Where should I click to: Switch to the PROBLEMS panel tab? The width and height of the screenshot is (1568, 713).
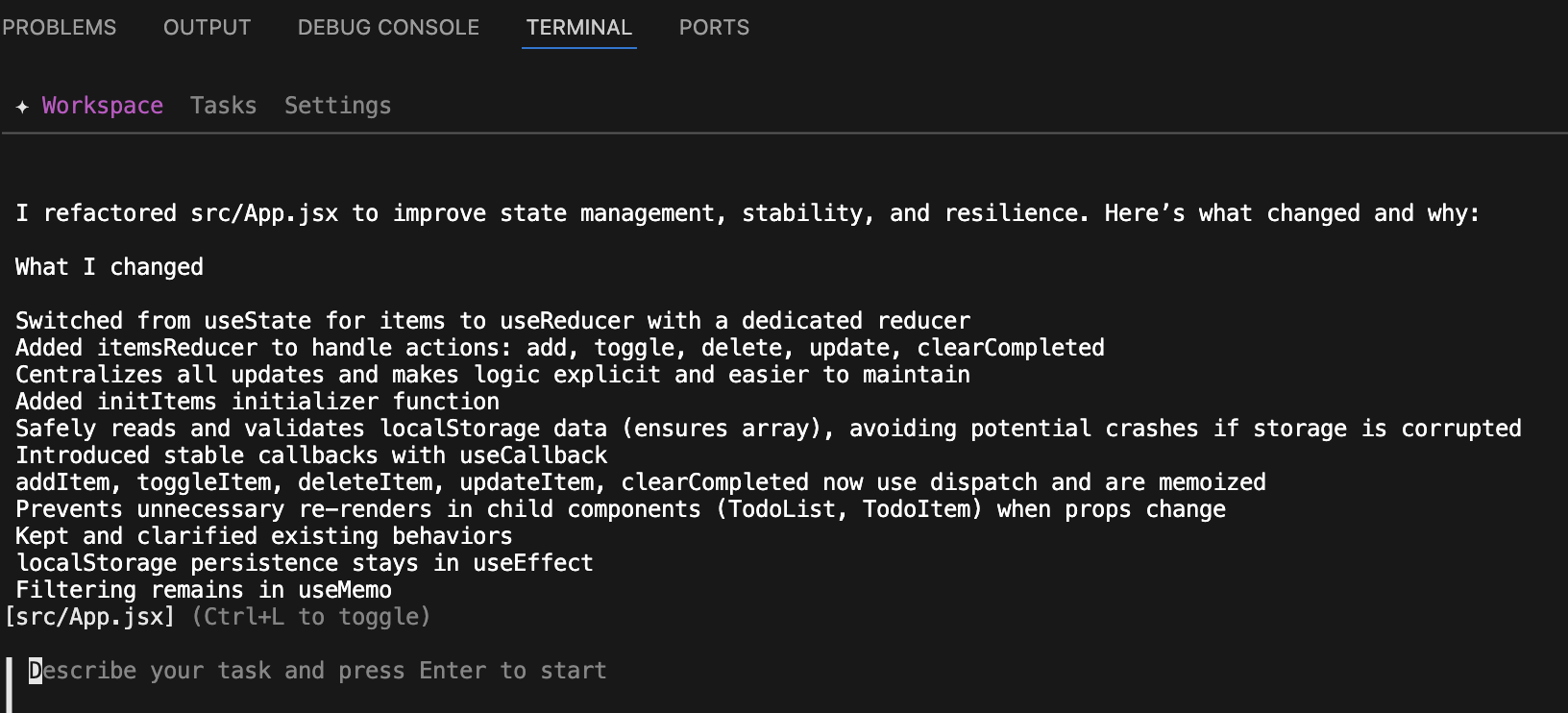[x=59, y=28]
